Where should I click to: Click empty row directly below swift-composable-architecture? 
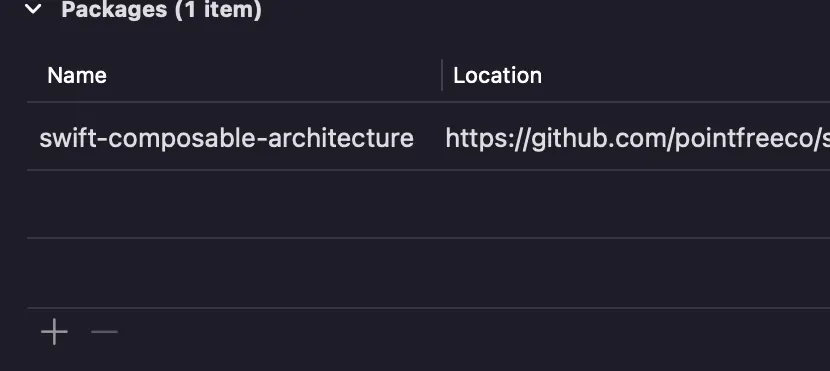click(x=428, y=204)
